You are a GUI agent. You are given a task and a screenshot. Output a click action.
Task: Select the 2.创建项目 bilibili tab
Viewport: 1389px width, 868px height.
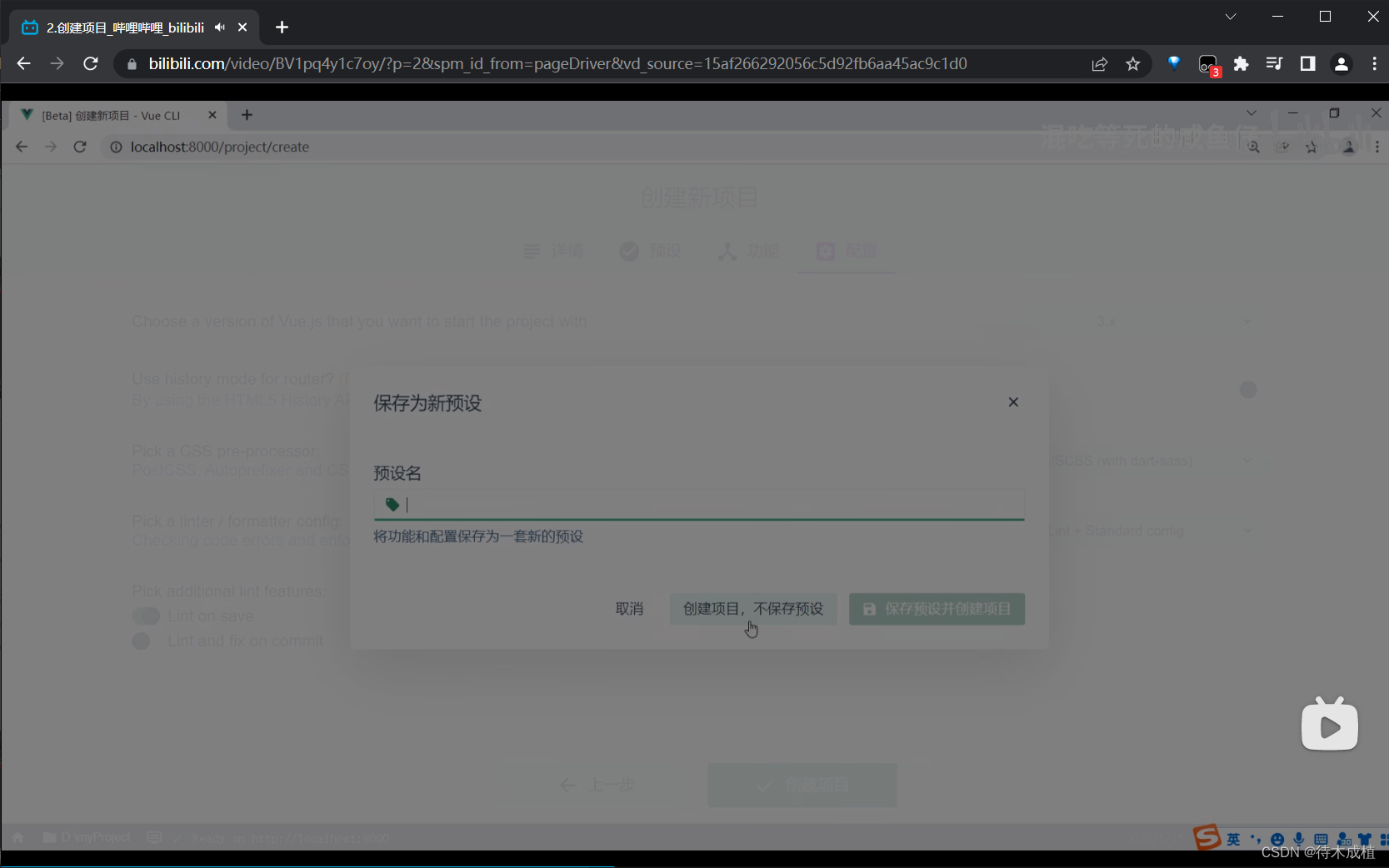point(133,27)
